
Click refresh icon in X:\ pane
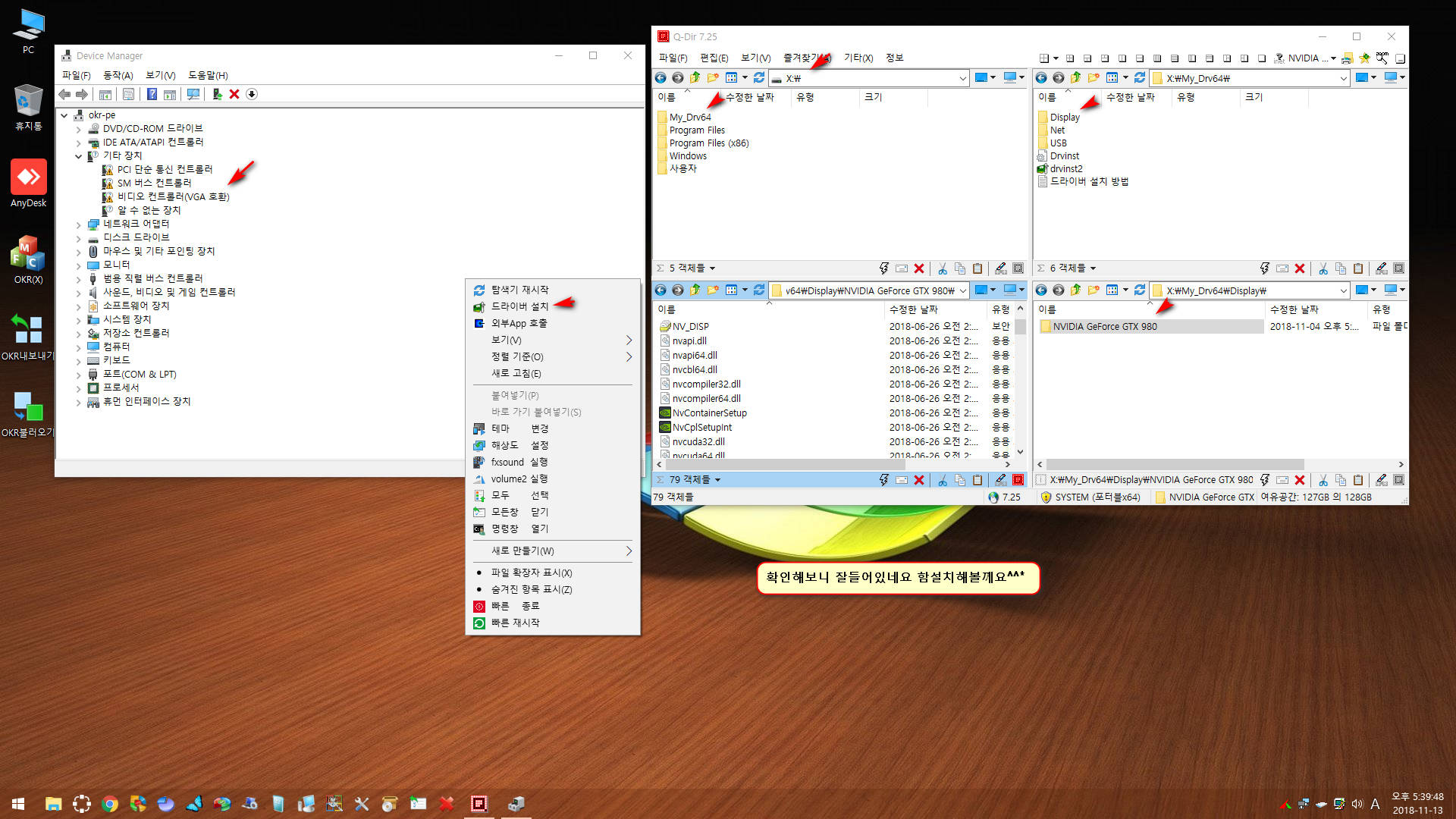[x=759, y=77]
